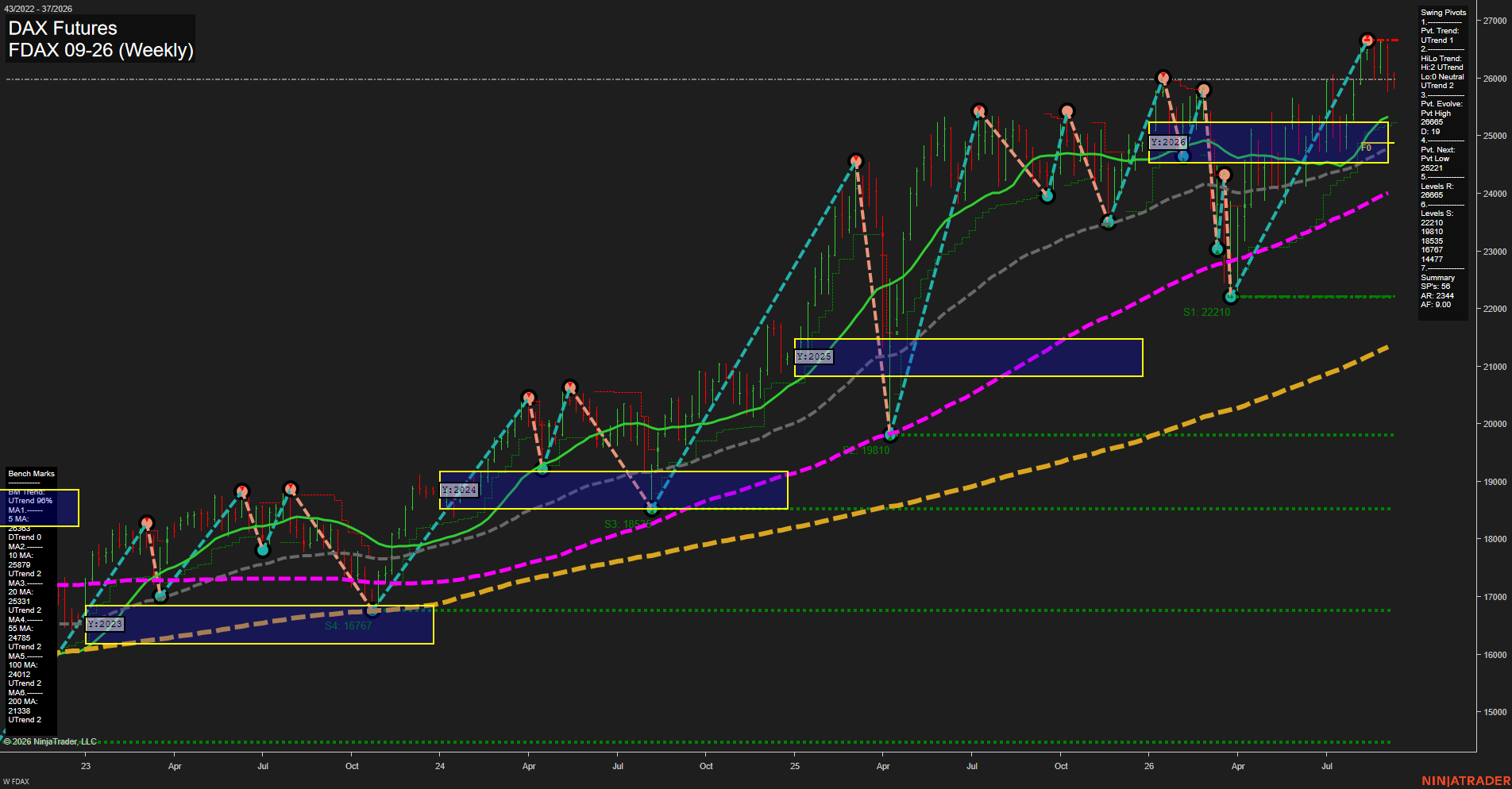This screenshot has width=1512, height=789.
Task: Click the 25000 price axis label
Action: 1495,136
